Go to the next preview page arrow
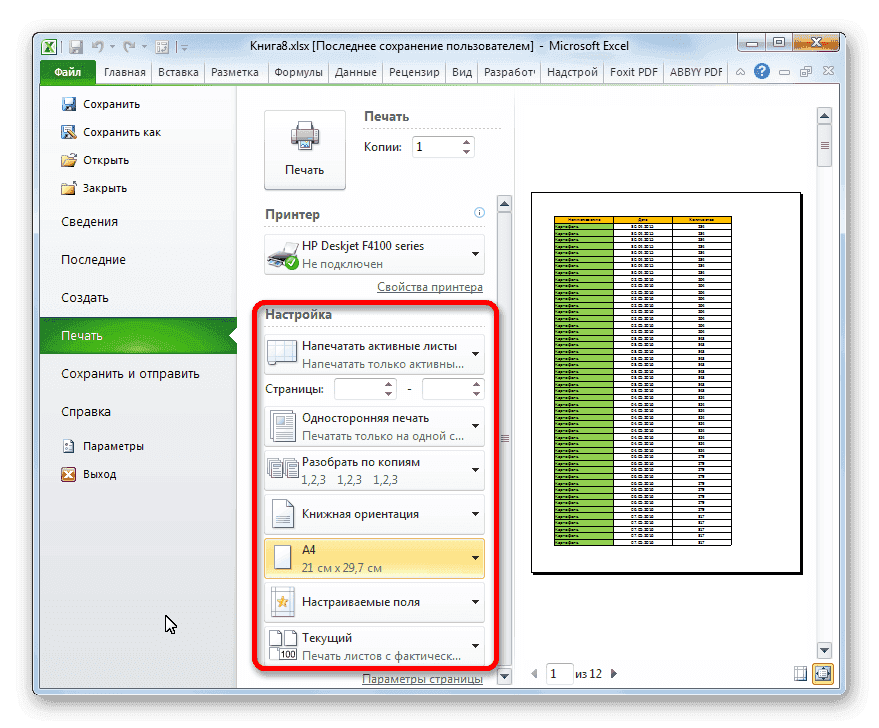Viewport: 879px width, 728px height. [x=614, y=674]
